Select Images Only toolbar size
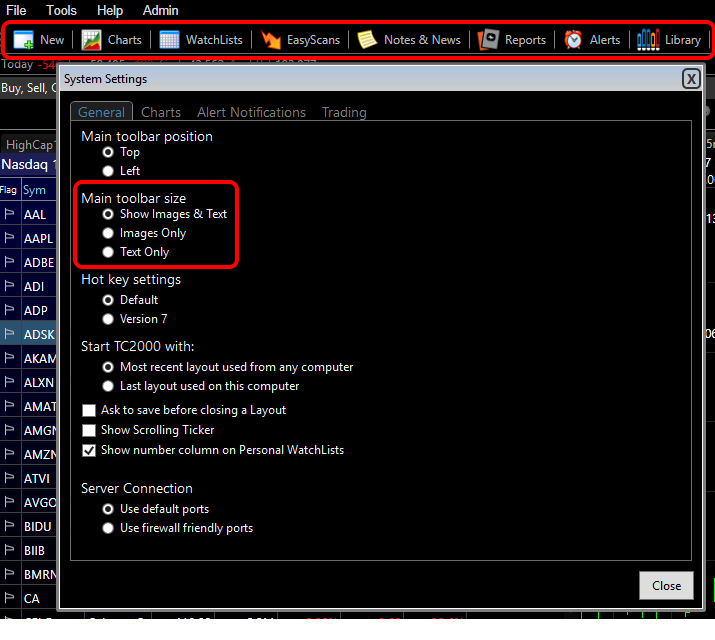 pyautogui.click(x=108, y=233)
